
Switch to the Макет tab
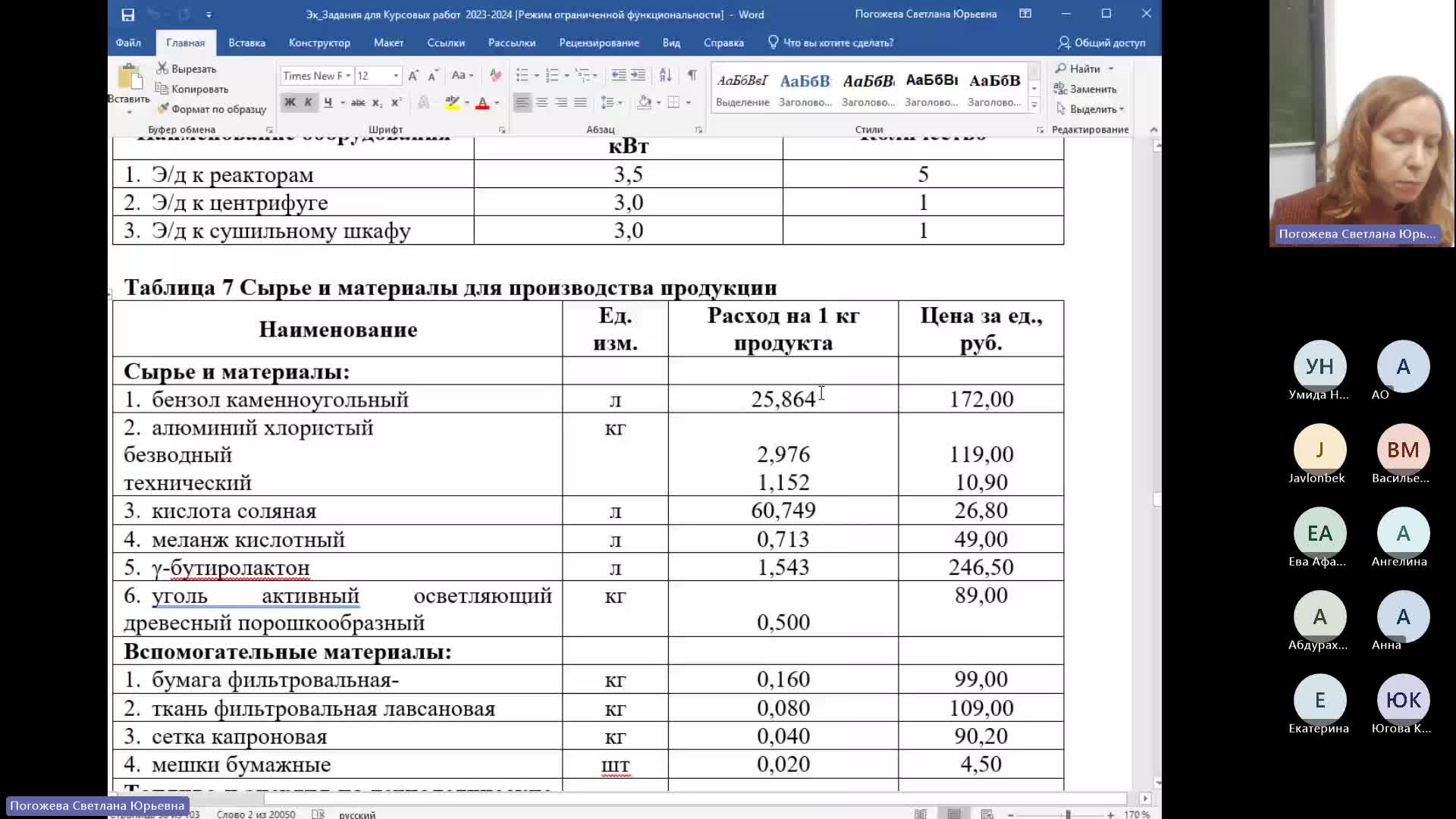[x=388, y=42]
